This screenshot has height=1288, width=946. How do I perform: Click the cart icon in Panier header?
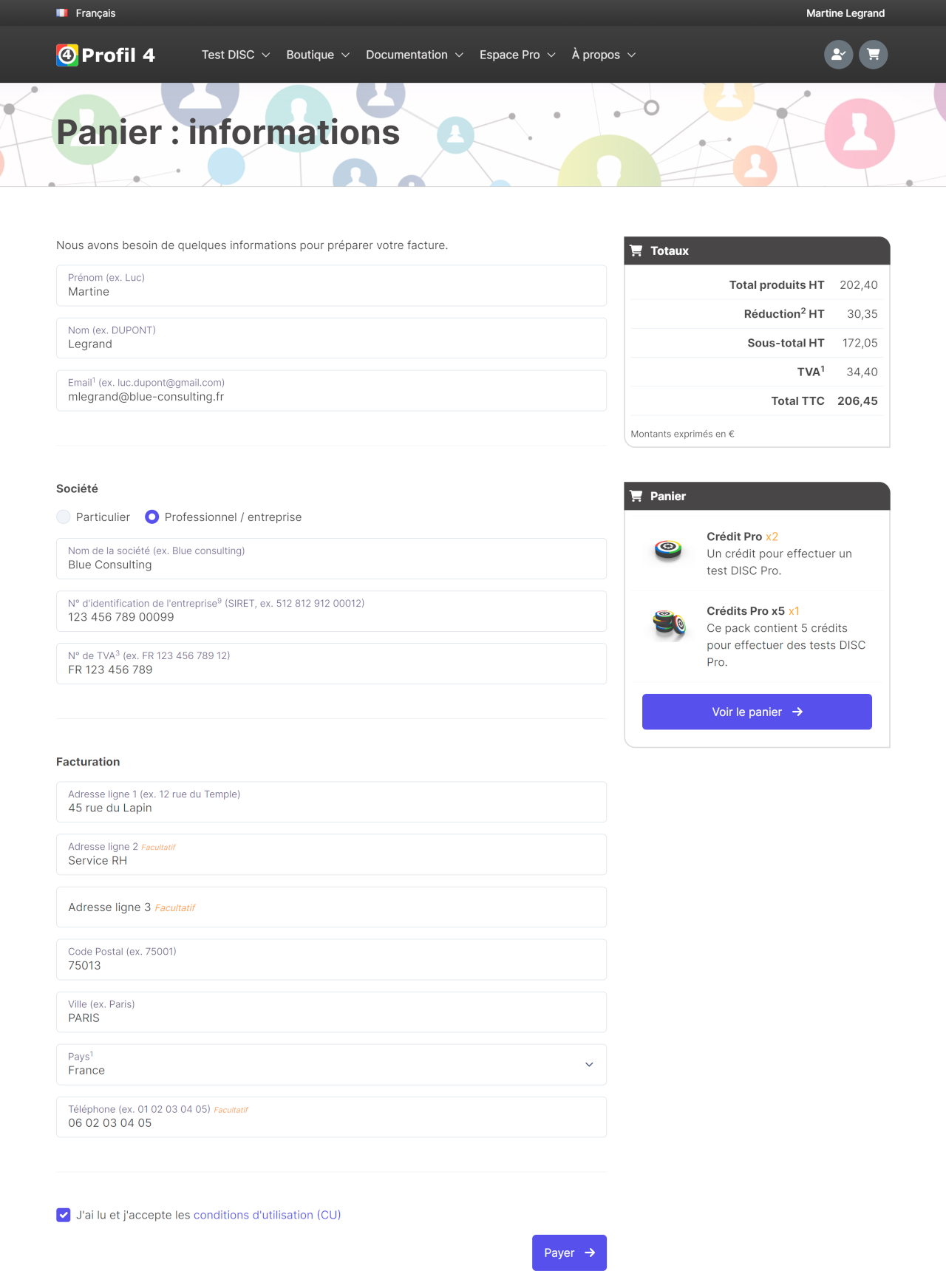pyautogui.click(x=636, y=496)
